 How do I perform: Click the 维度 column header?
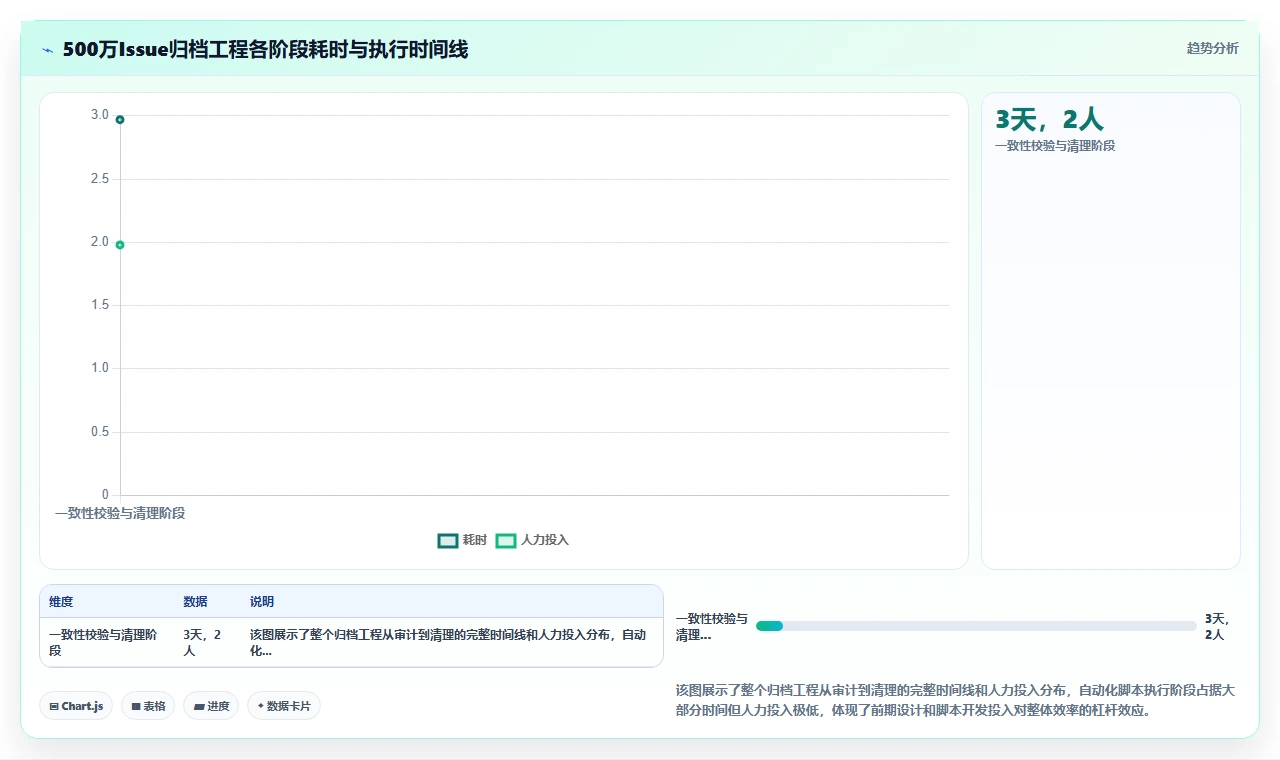pos(61,601)
